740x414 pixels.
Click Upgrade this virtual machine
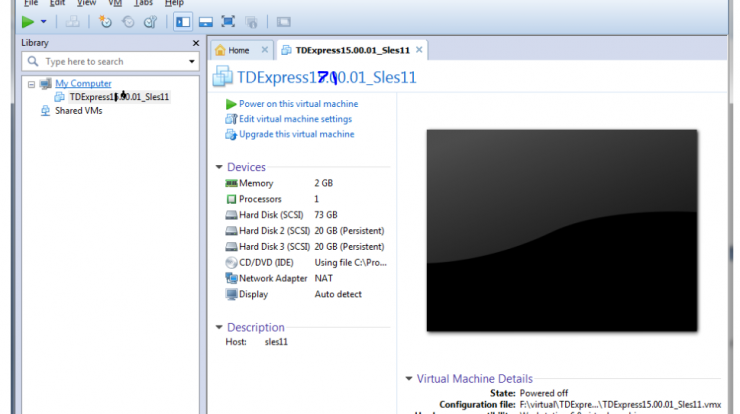[296, 134]
